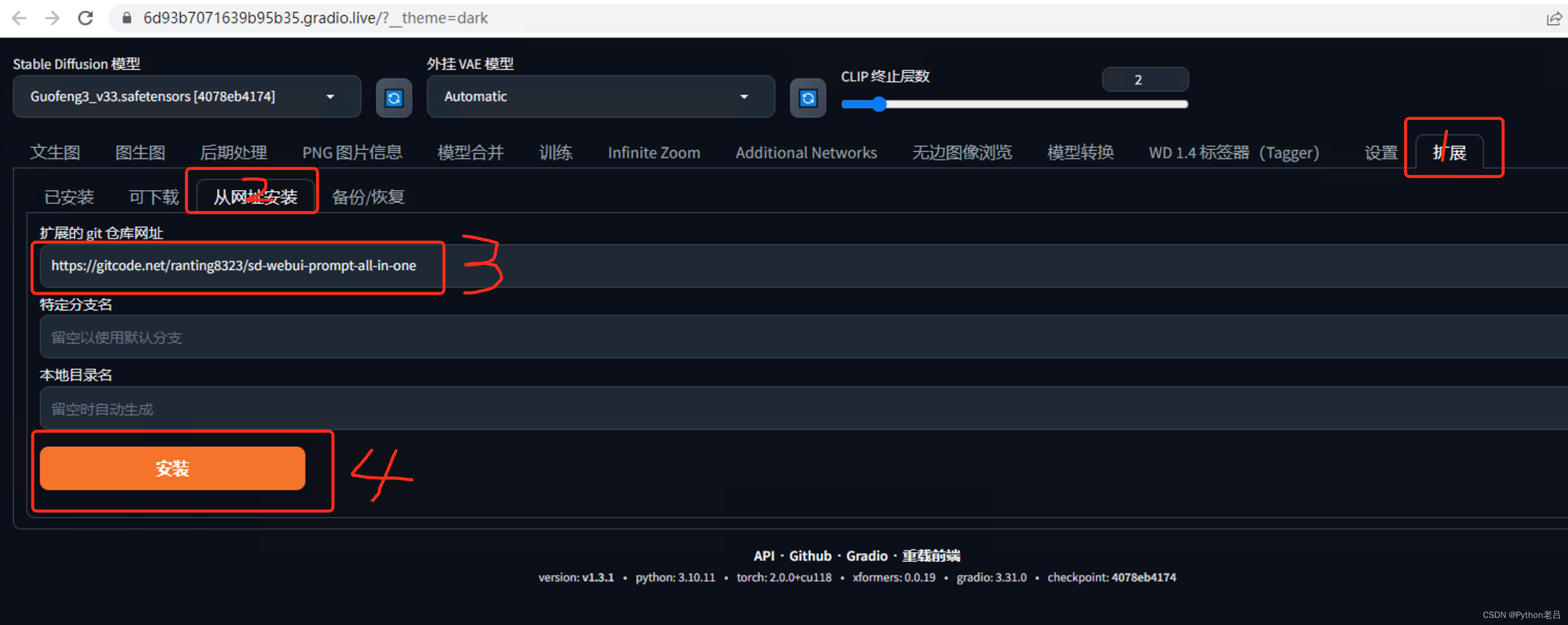Click the share icon in address bar

pyautogui.click(x=1553, y=19)
